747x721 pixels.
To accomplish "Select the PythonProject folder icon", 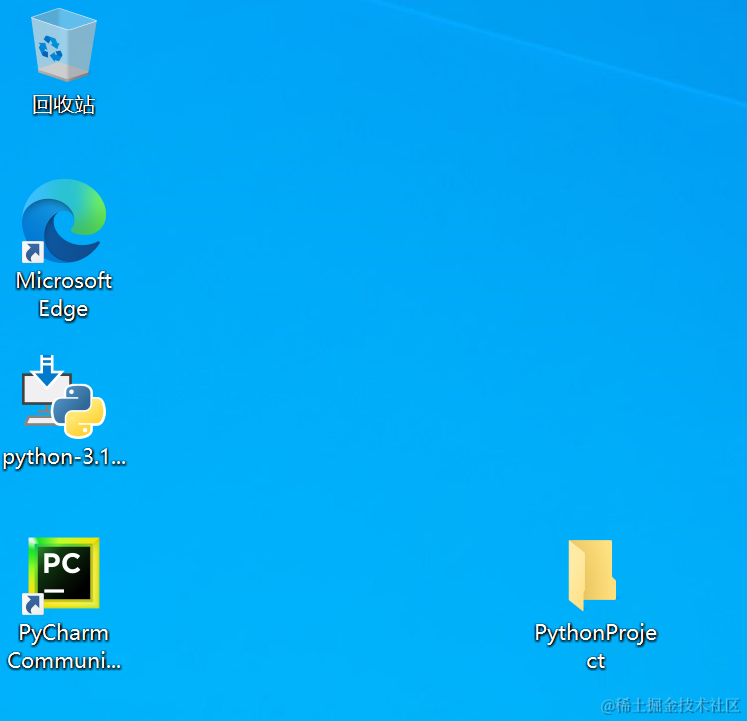I will (x=592, y=575).
